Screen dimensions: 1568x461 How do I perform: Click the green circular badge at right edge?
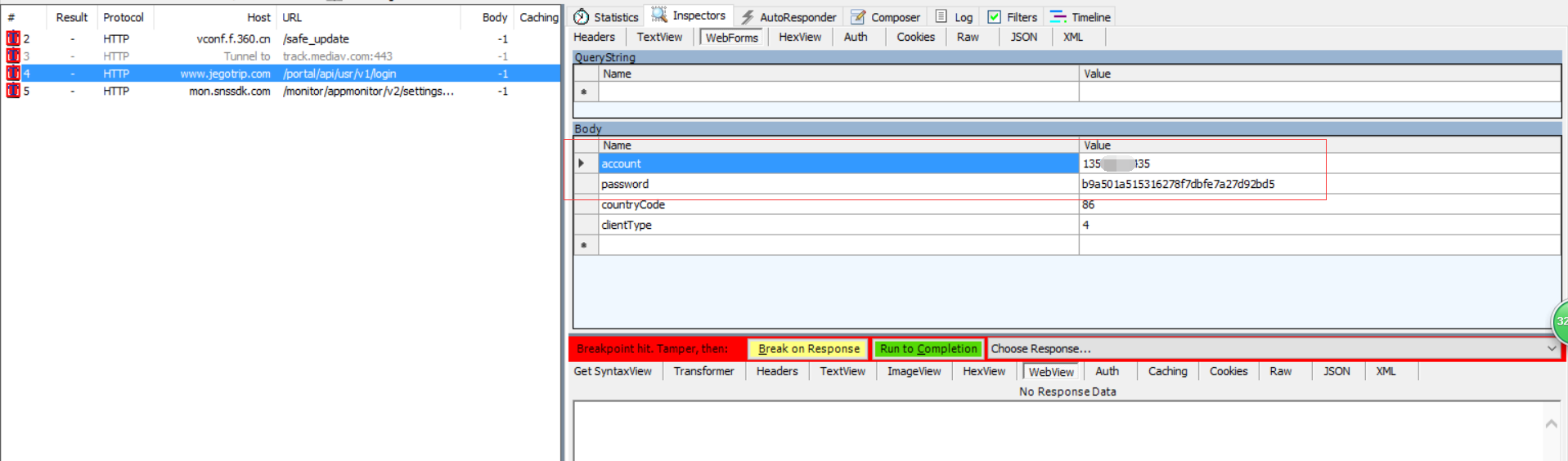coord(1559,322)
